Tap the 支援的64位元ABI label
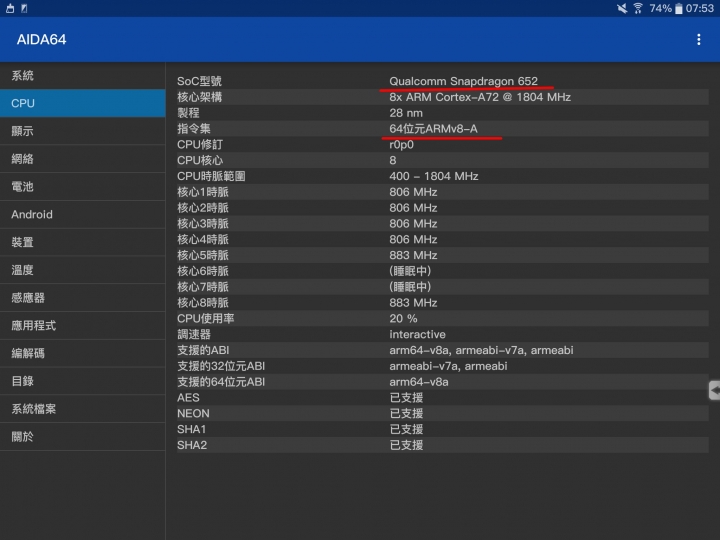This screenshot has height=540, width=720. [x=221, y=382]
